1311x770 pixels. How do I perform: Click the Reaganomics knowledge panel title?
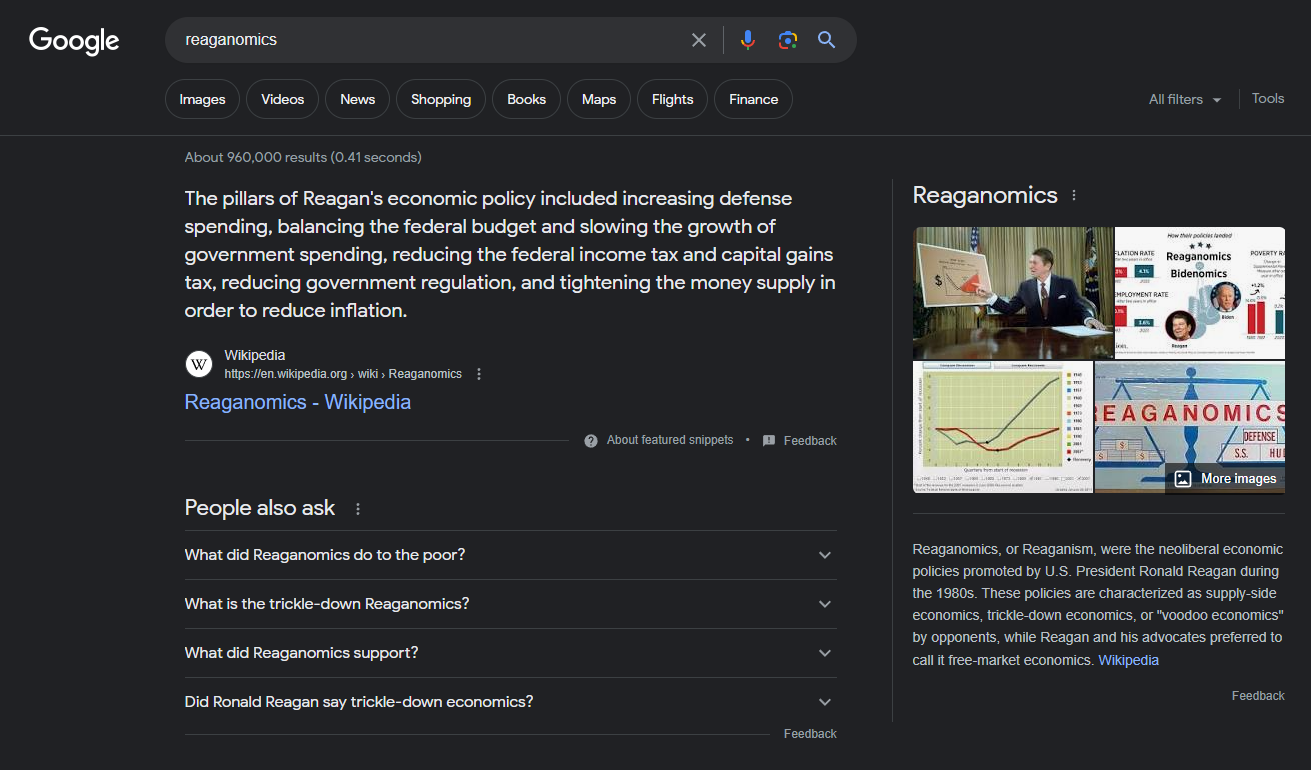[x=985, y=195]
